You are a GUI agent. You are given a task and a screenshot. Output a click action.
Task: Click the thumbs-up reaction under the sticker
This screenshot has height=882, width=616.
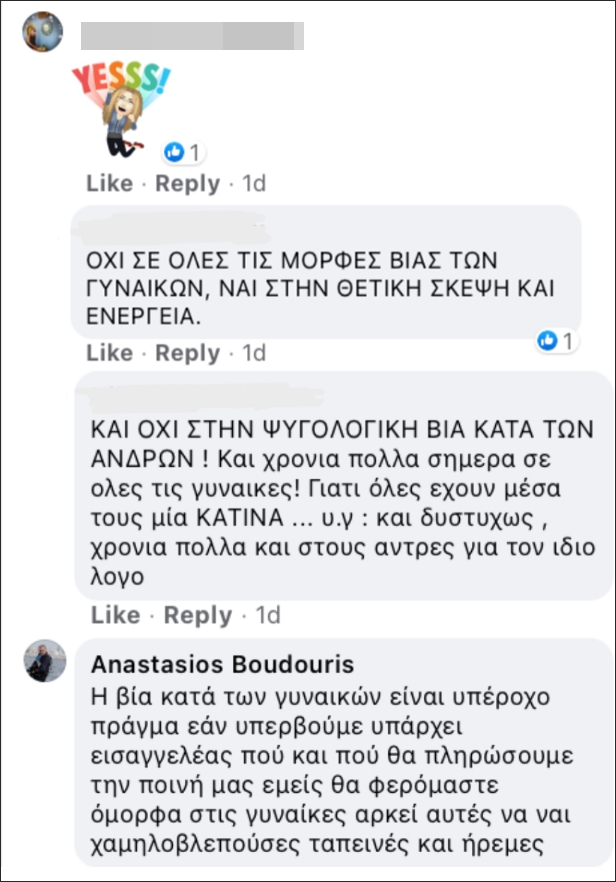coord(174,152)
